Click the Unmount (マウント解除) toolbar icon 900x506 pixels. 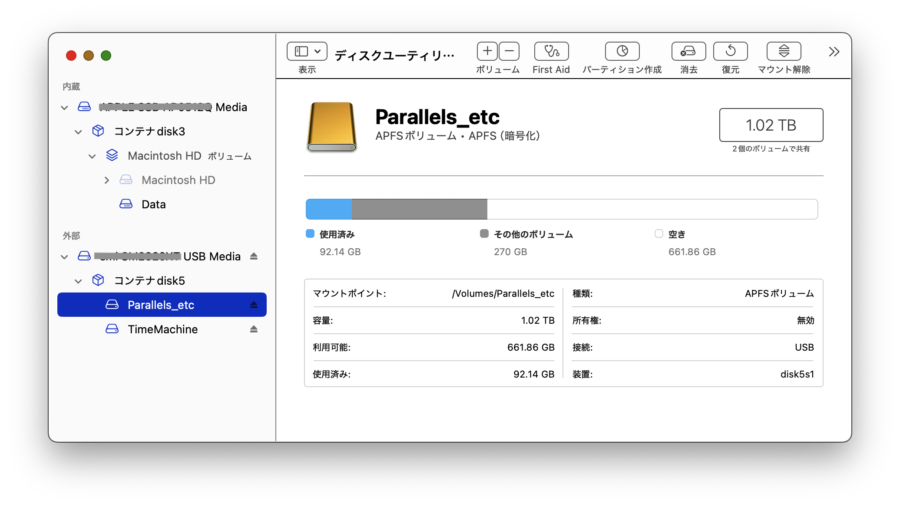[x=784, y=51]
